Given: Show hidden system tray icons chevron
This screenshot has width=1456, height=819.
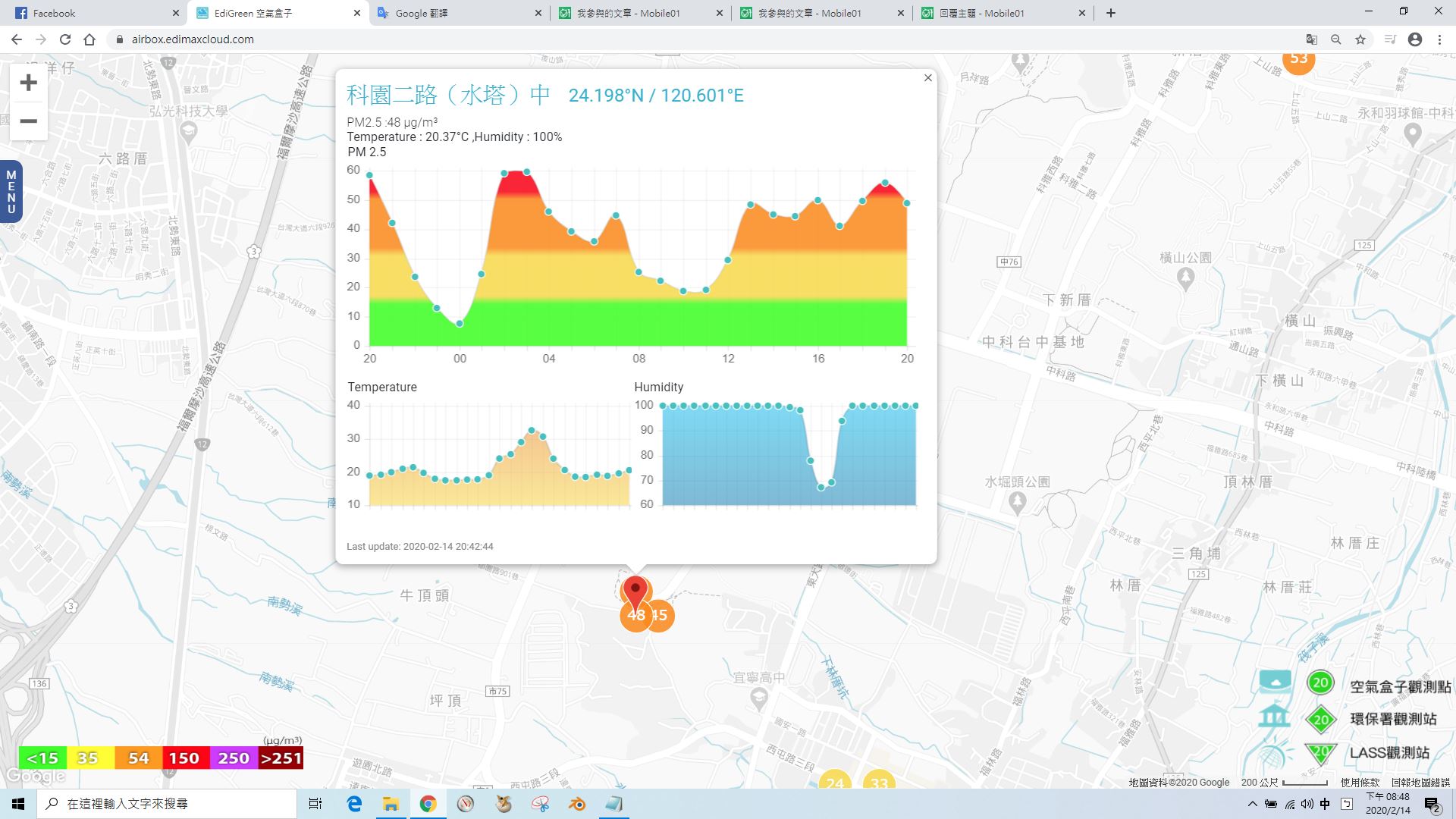Looking at the screenshot, I should point(1252,804).
